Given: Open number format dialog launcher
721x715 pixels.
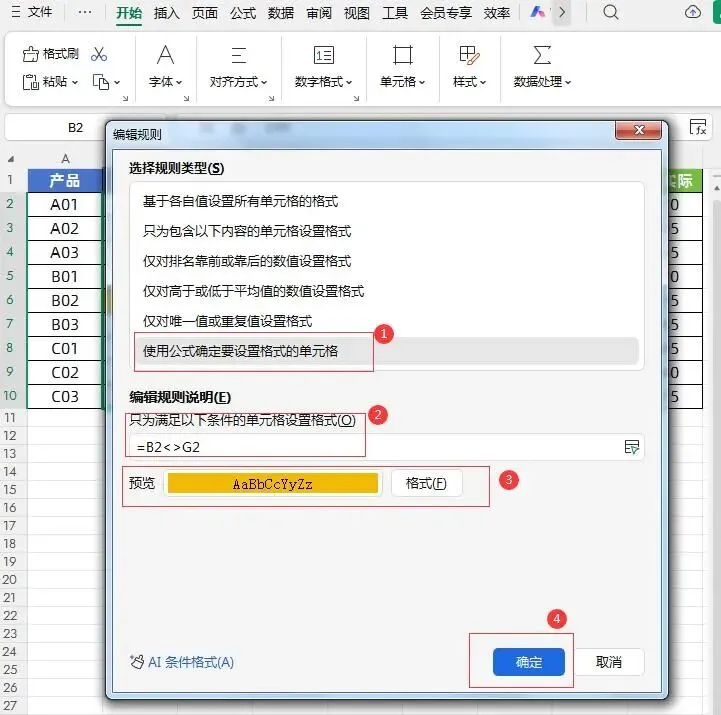Looking at the screenshot, I should point(356,98).
